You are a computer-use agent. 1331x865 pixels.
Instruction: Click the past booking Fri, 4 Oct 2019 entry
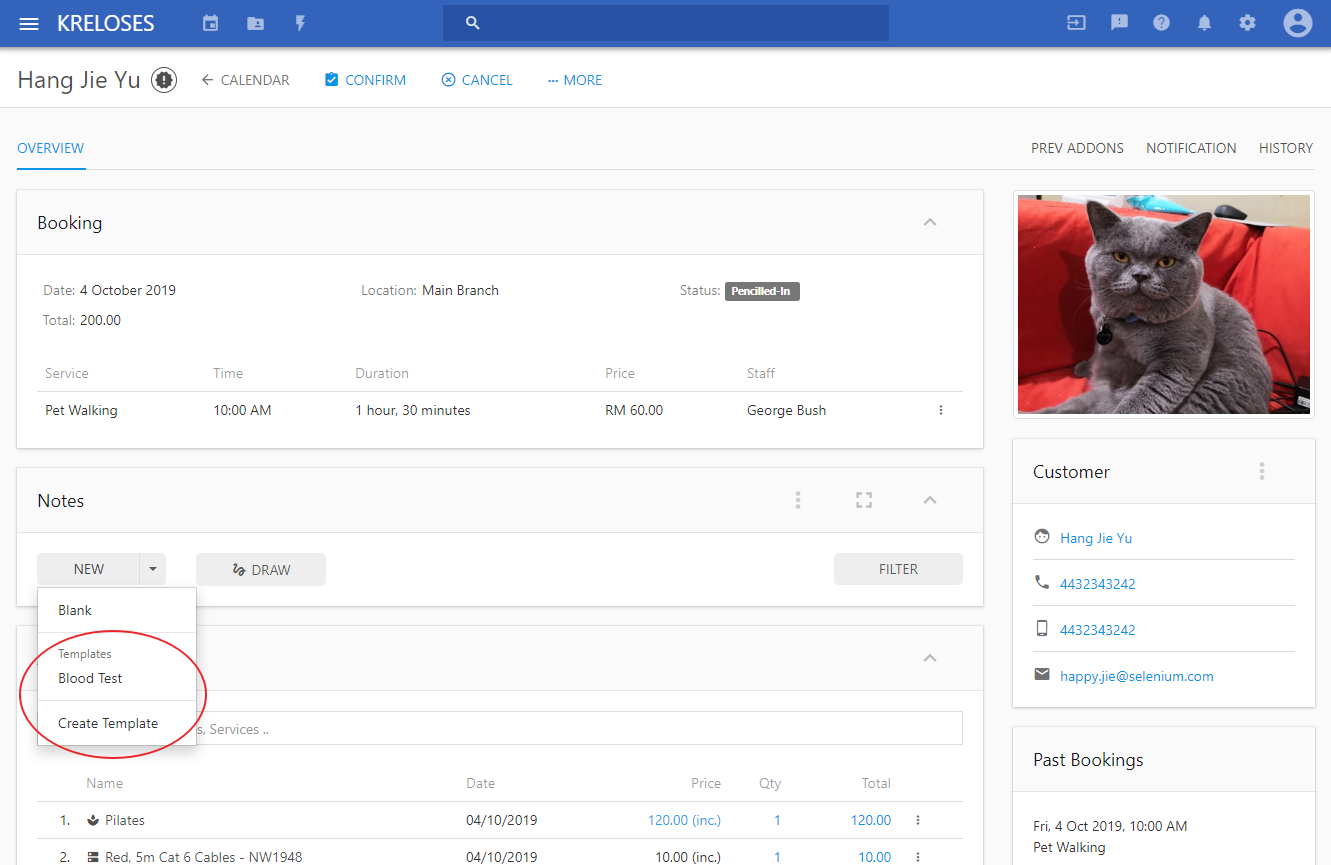tap(1110, 837)
